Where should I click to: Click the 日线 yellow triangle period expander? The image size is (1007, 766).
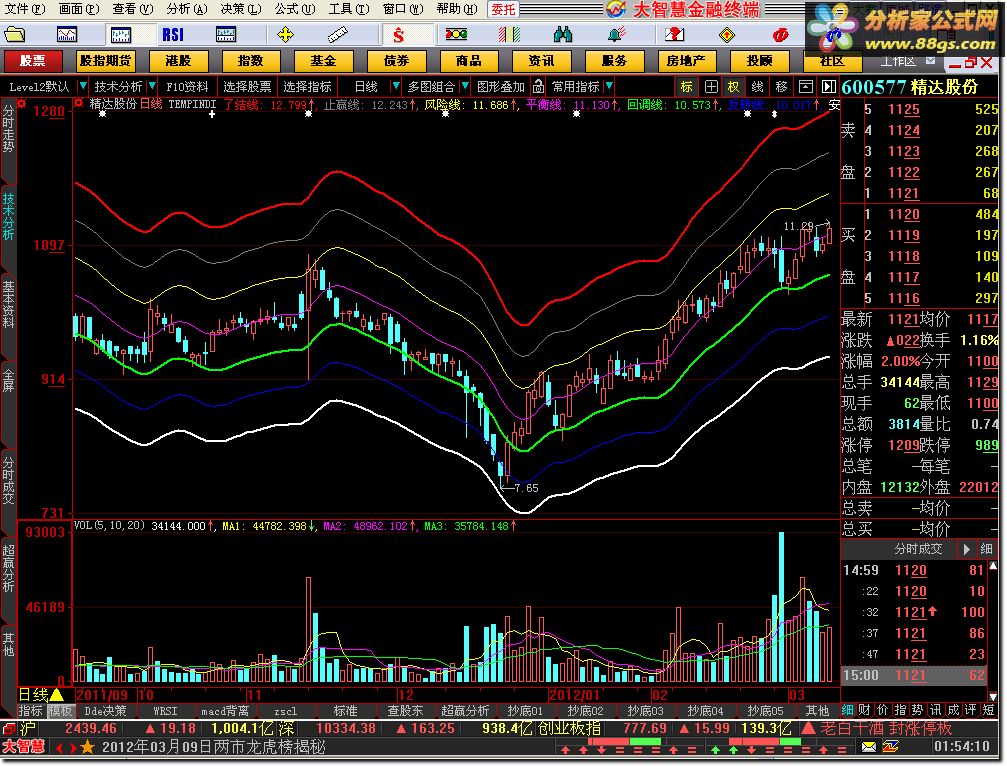[57, 695]
